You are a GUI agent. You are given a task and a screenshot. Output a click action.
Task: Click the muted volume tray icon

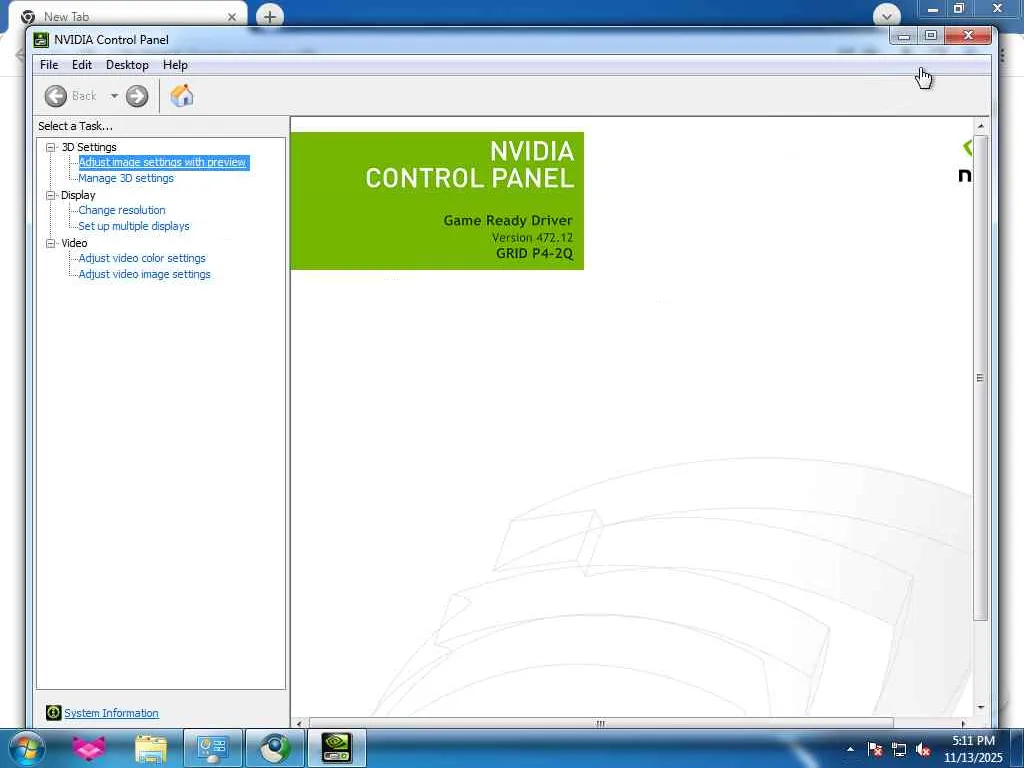pyautogui.click(x=923, y=749)
